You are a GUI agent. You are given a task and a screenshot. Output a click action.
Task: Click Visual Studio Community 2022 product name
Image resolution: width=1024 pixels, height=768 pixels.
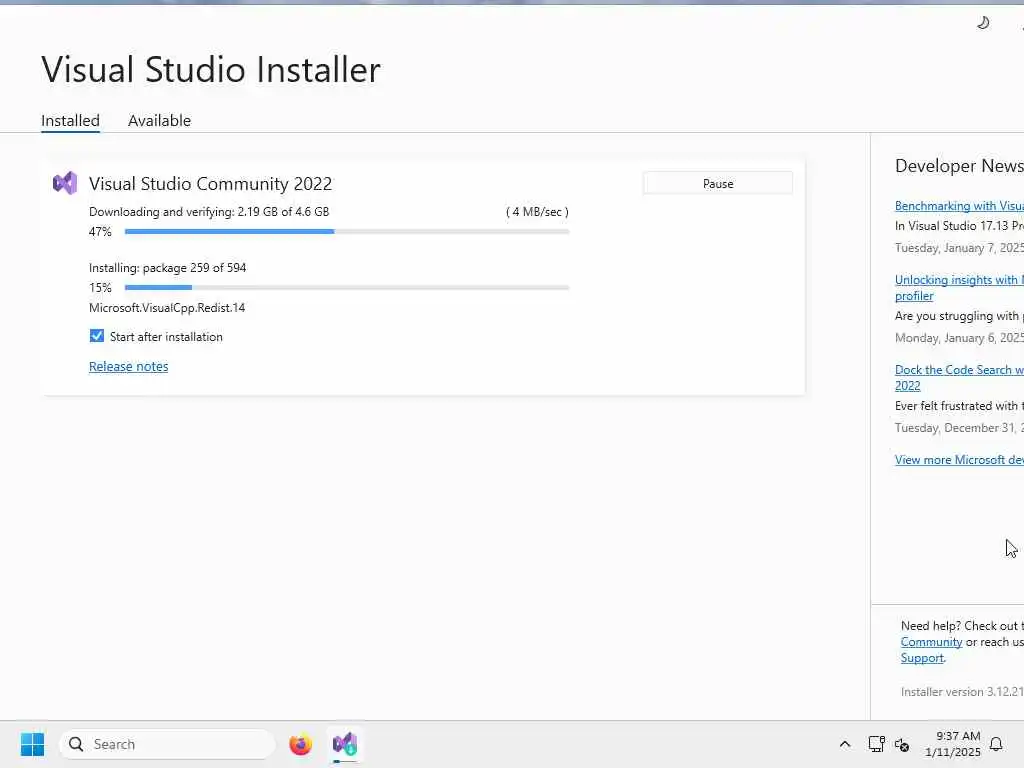(x=210, y=184)
